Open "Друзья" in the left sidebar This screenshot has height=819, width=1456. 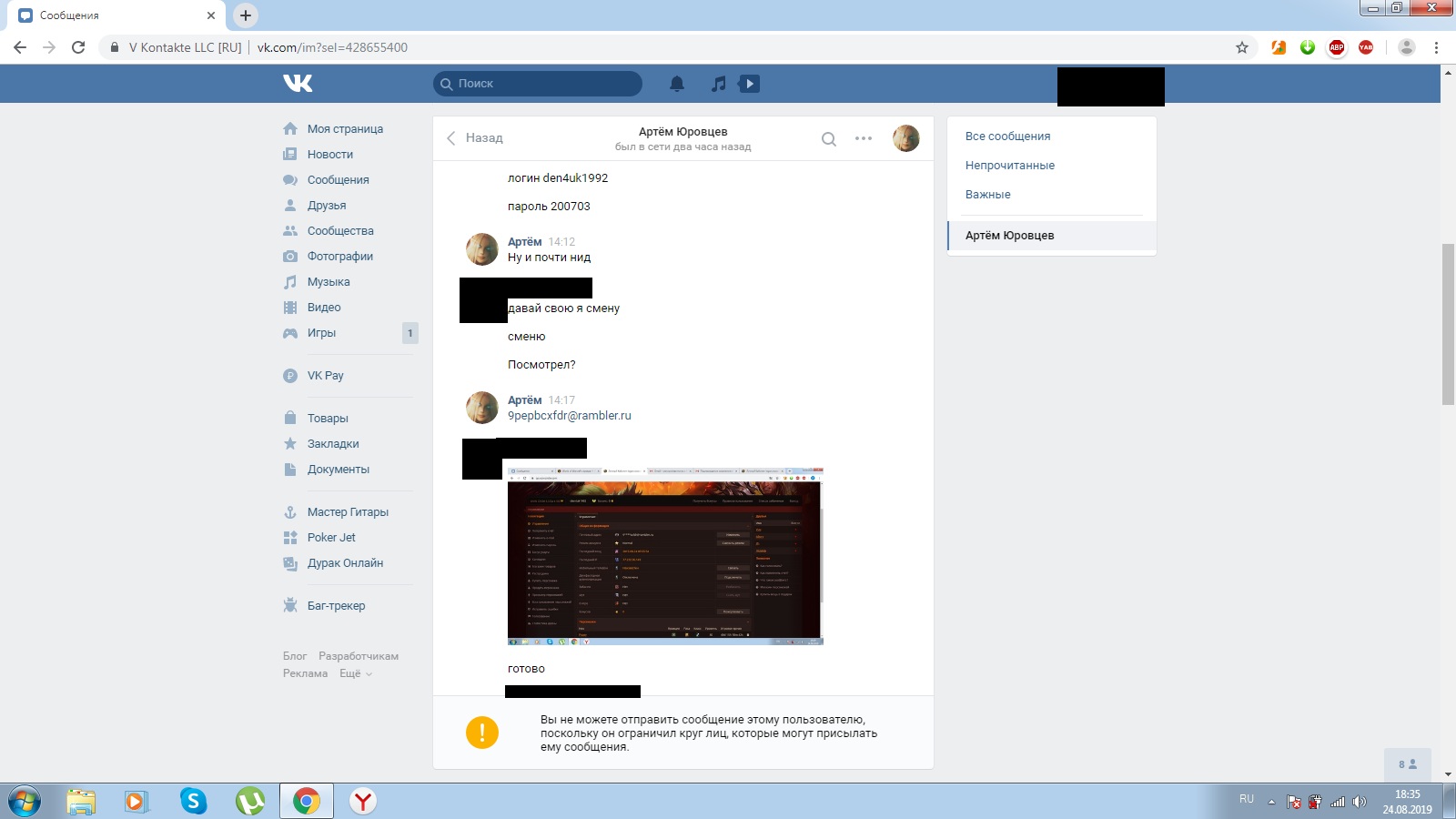pos(326,206)
